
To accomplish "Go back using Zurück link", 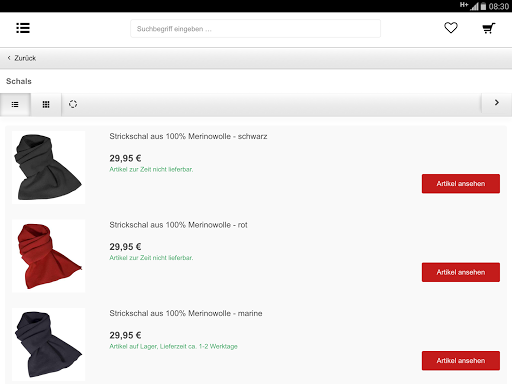I will point(25,58).
